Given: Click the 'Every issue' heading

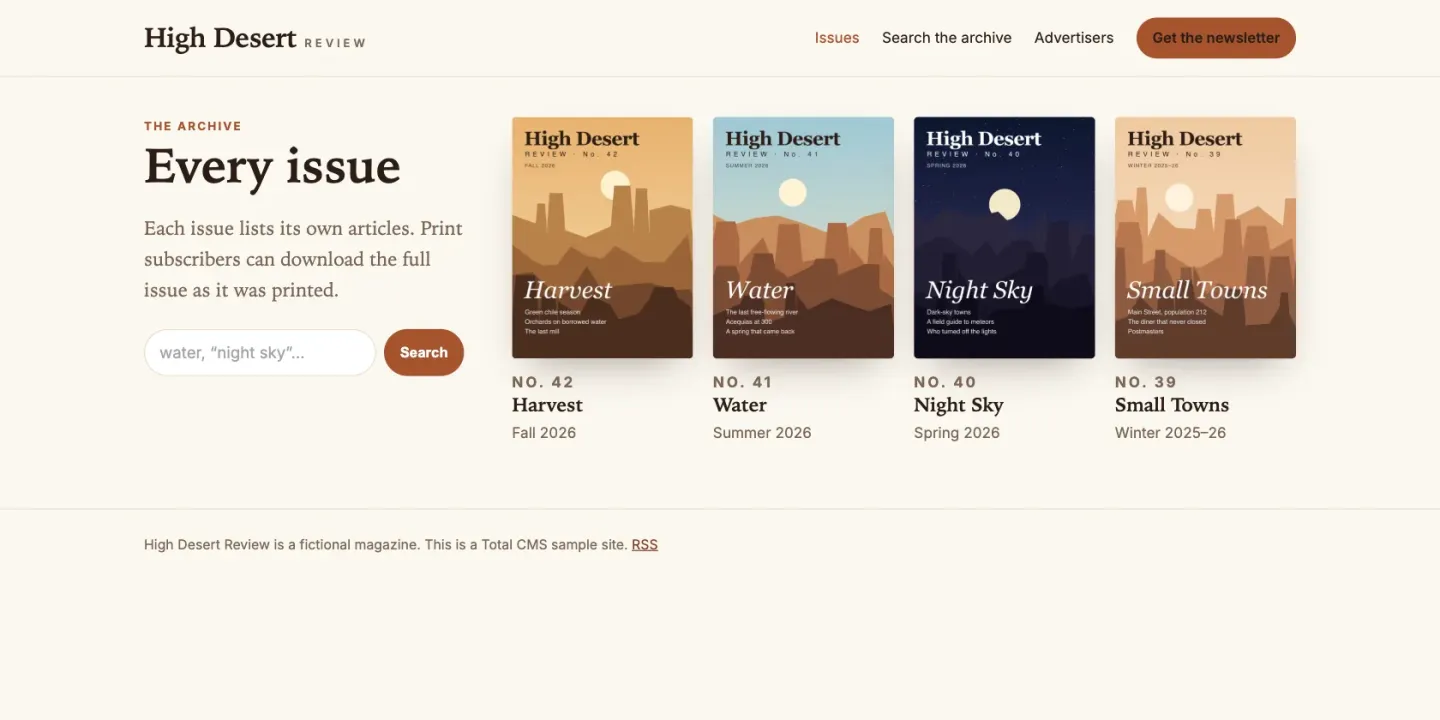Looking at the screenshot, I should click(x=272, y=167).
